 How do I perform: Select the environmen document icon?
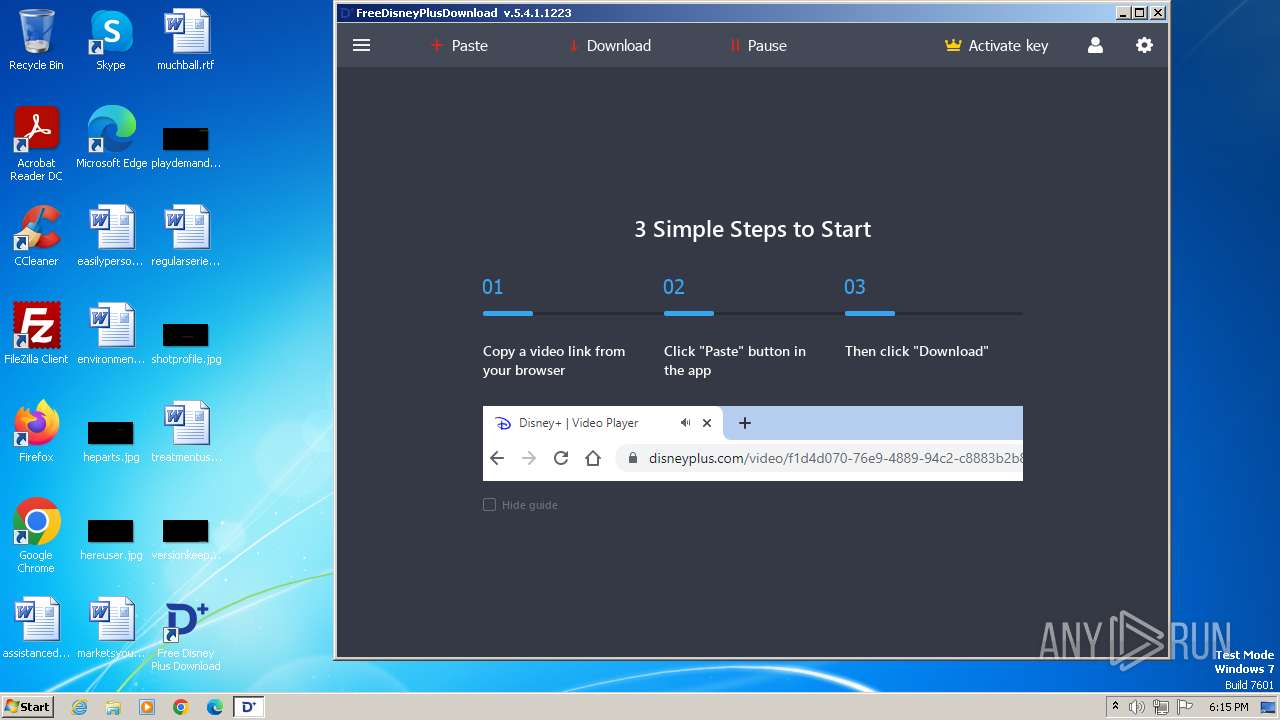point(111,334)
